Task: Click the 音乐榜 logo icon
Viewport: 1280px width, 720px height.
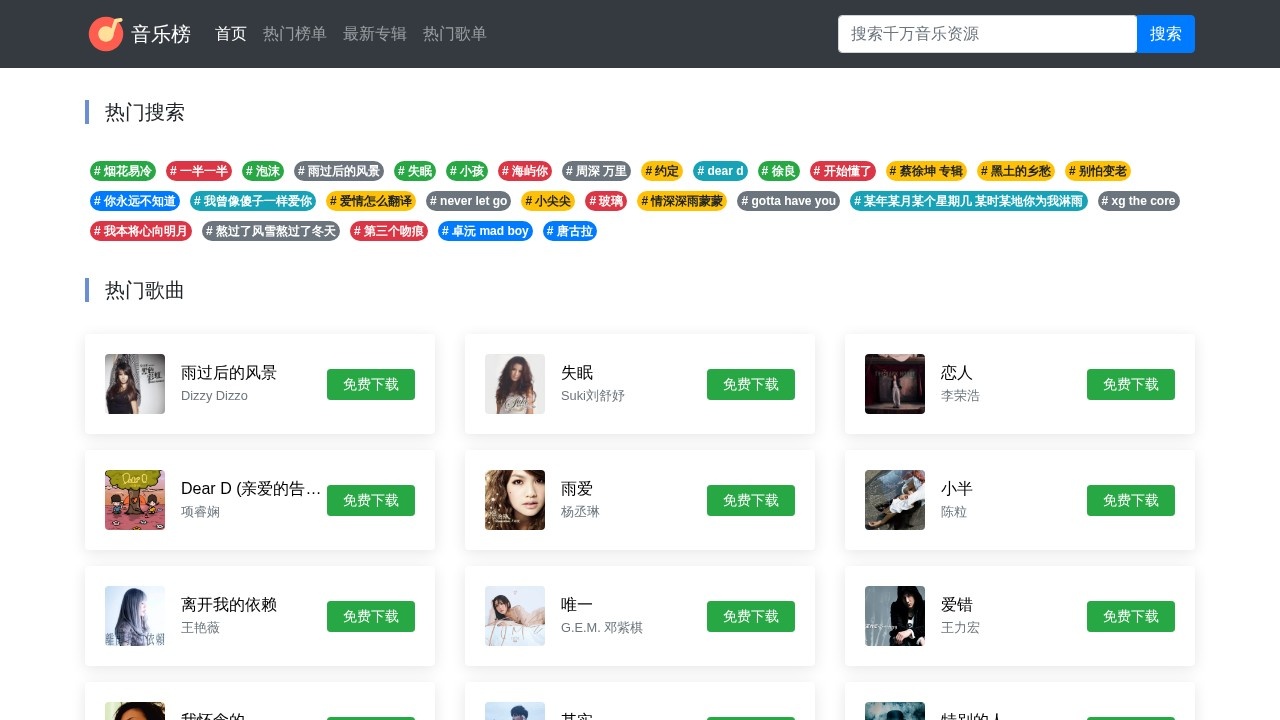Action: [x=106, y=34]
